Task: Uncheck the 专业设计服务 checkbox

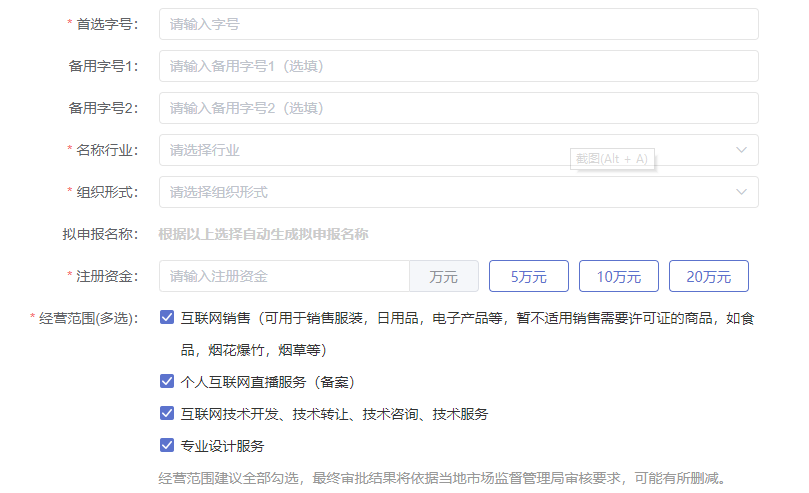Action: (x=167, y=446)
